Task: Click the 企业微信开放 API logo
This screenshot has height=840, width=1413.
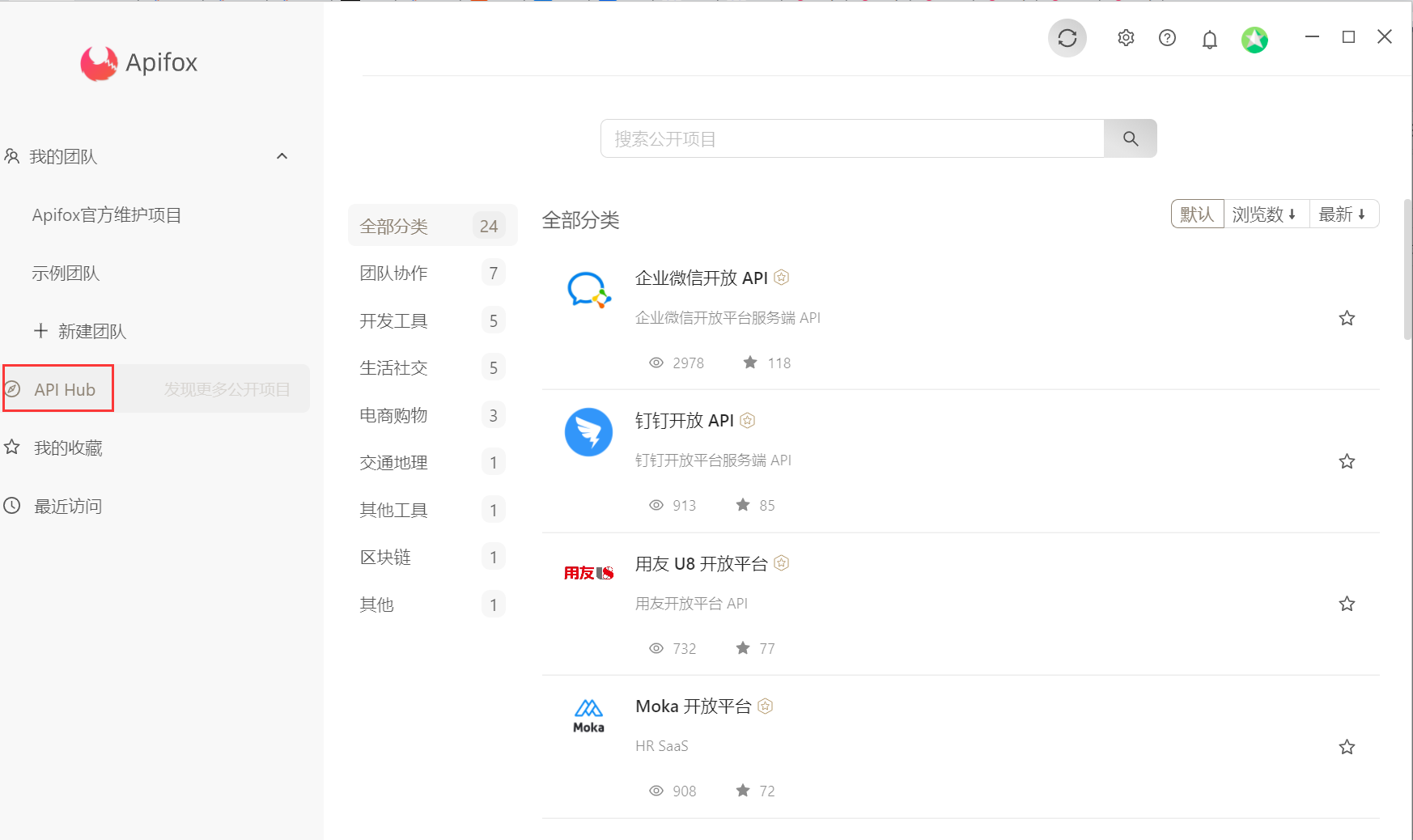Action: 588,290
